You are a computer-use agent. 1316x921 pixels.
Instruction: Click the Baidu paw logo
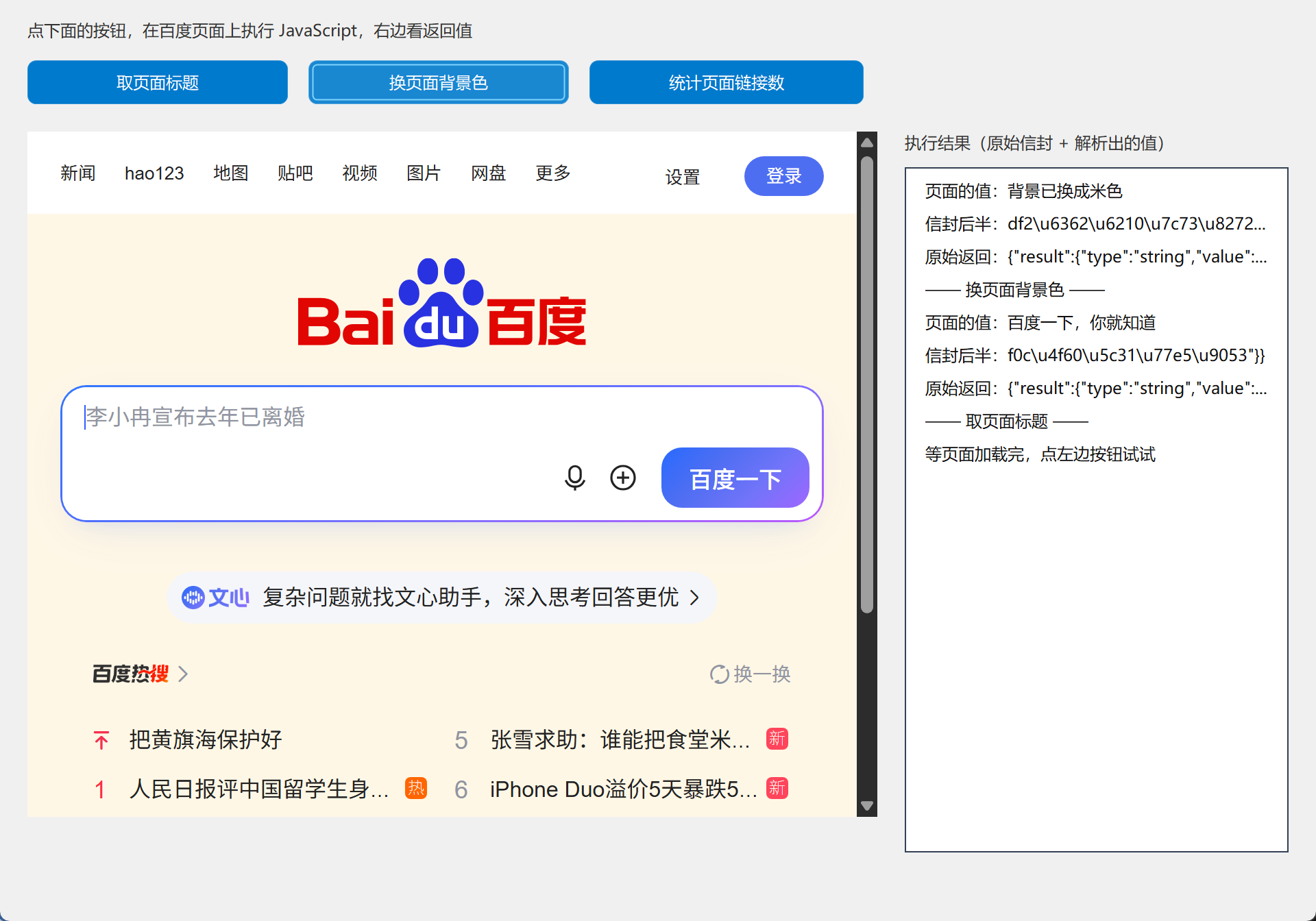pyautogui.click(x=441, y=303)
